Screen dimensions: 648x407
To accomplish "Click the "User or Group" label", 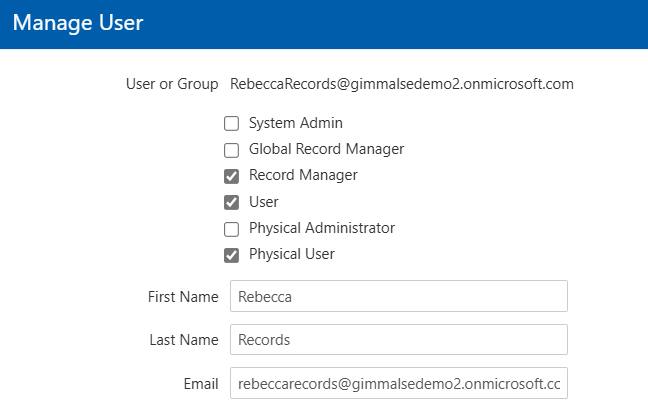I will pyautogui.click(x=167, y=84).
